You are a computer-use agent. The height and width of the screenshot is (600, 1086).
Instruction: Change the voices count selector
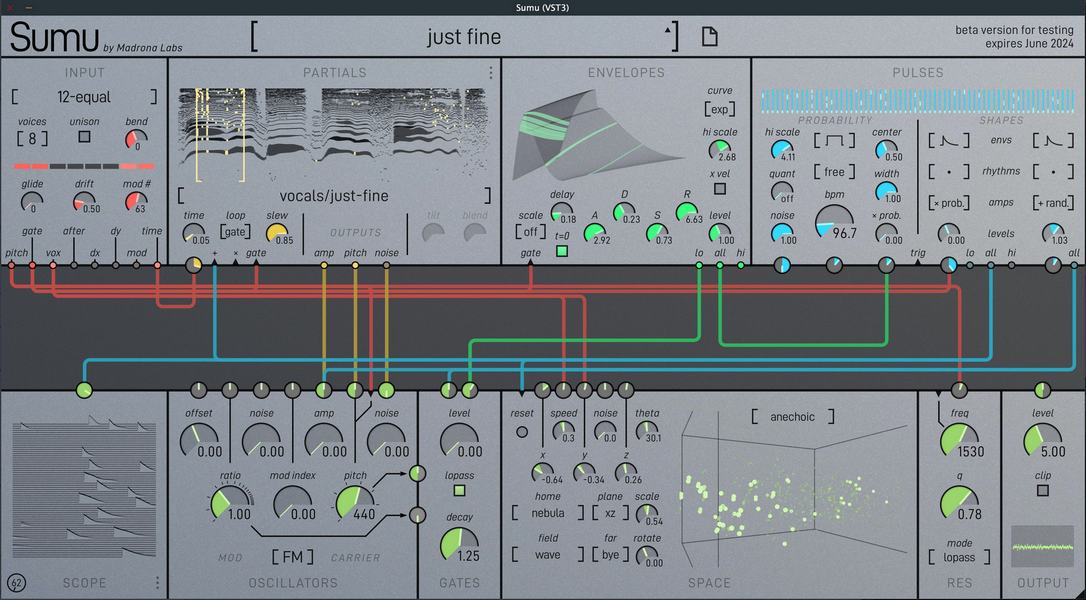[33, 139]
